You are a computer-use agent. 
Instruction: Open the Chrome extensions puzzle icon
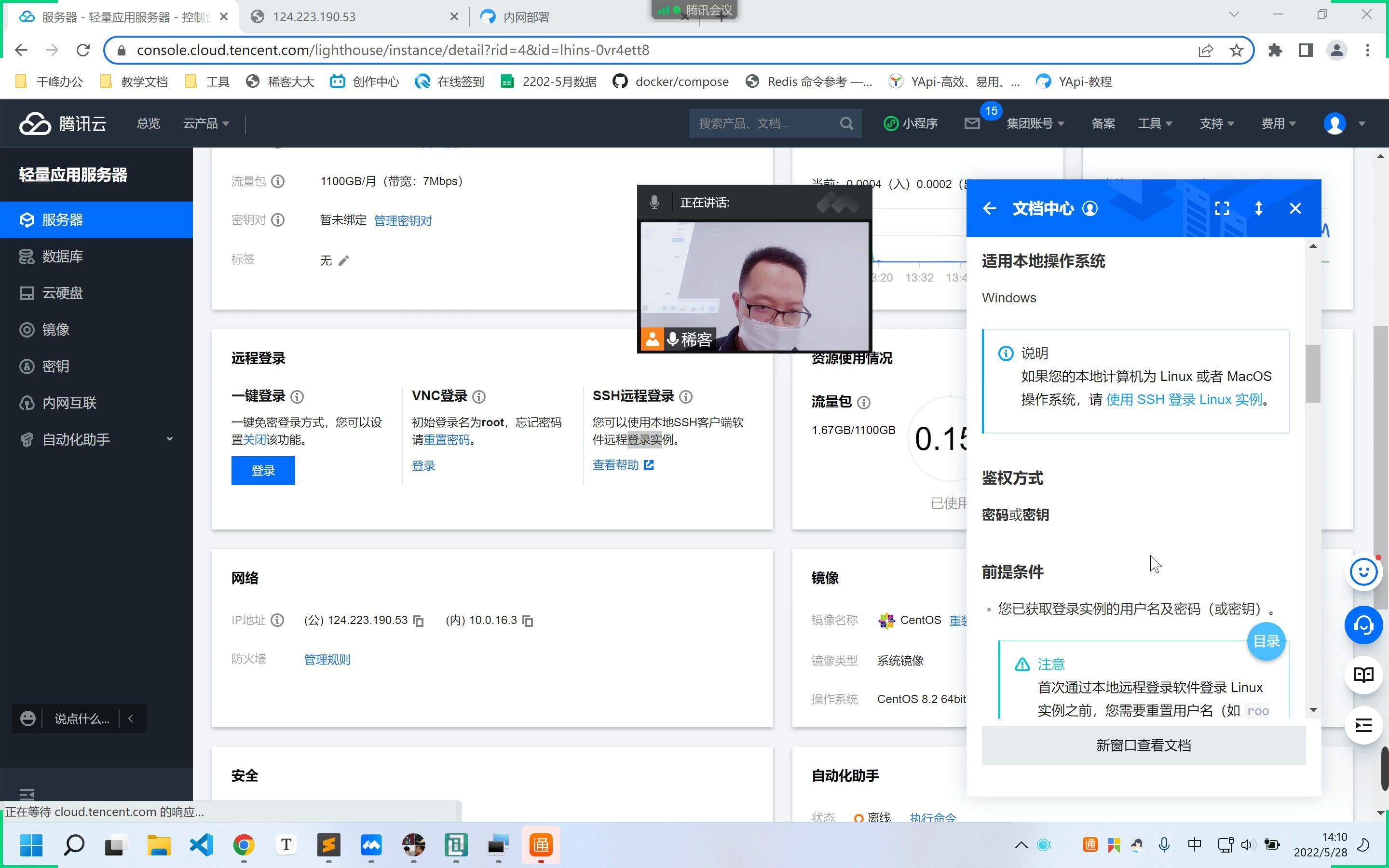tap(1275, 51)
